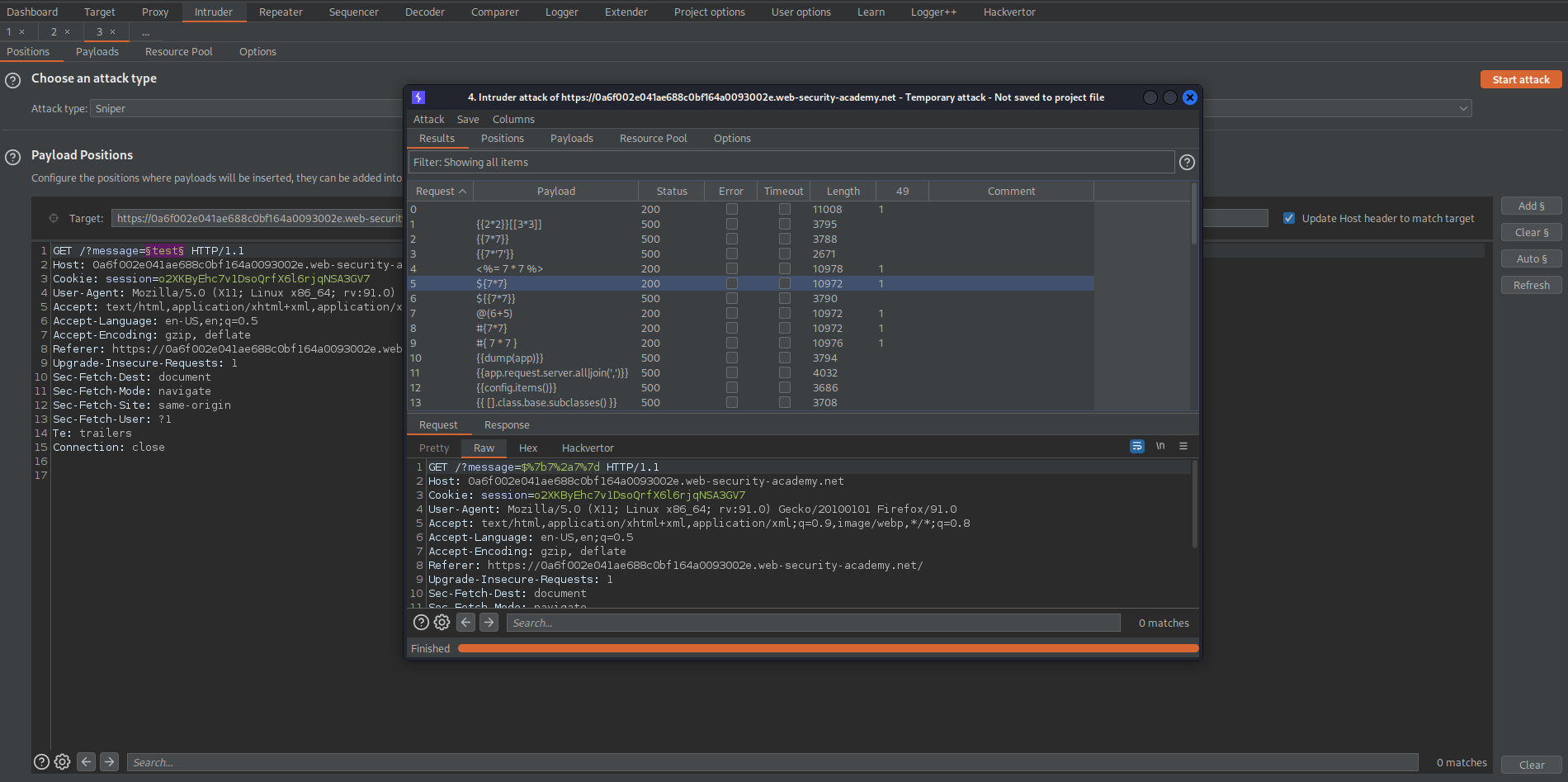The height and width of the screenshot is (782, 1568).
Task: Click the help icon beside Choose an attack type
Action: coord(13,81)
